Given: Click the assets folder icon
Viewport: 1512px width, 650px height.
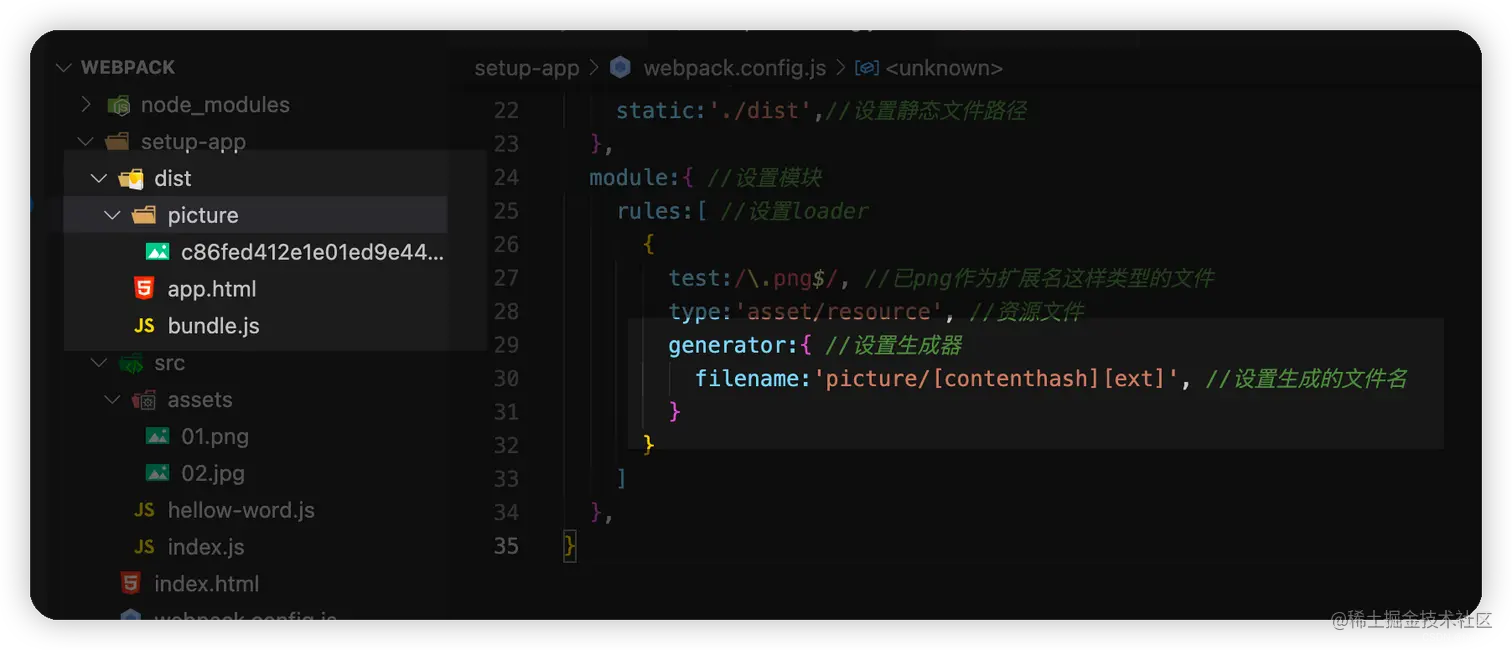Looking at the screenshot, I should pyautogui.click(x=144, y=400).
